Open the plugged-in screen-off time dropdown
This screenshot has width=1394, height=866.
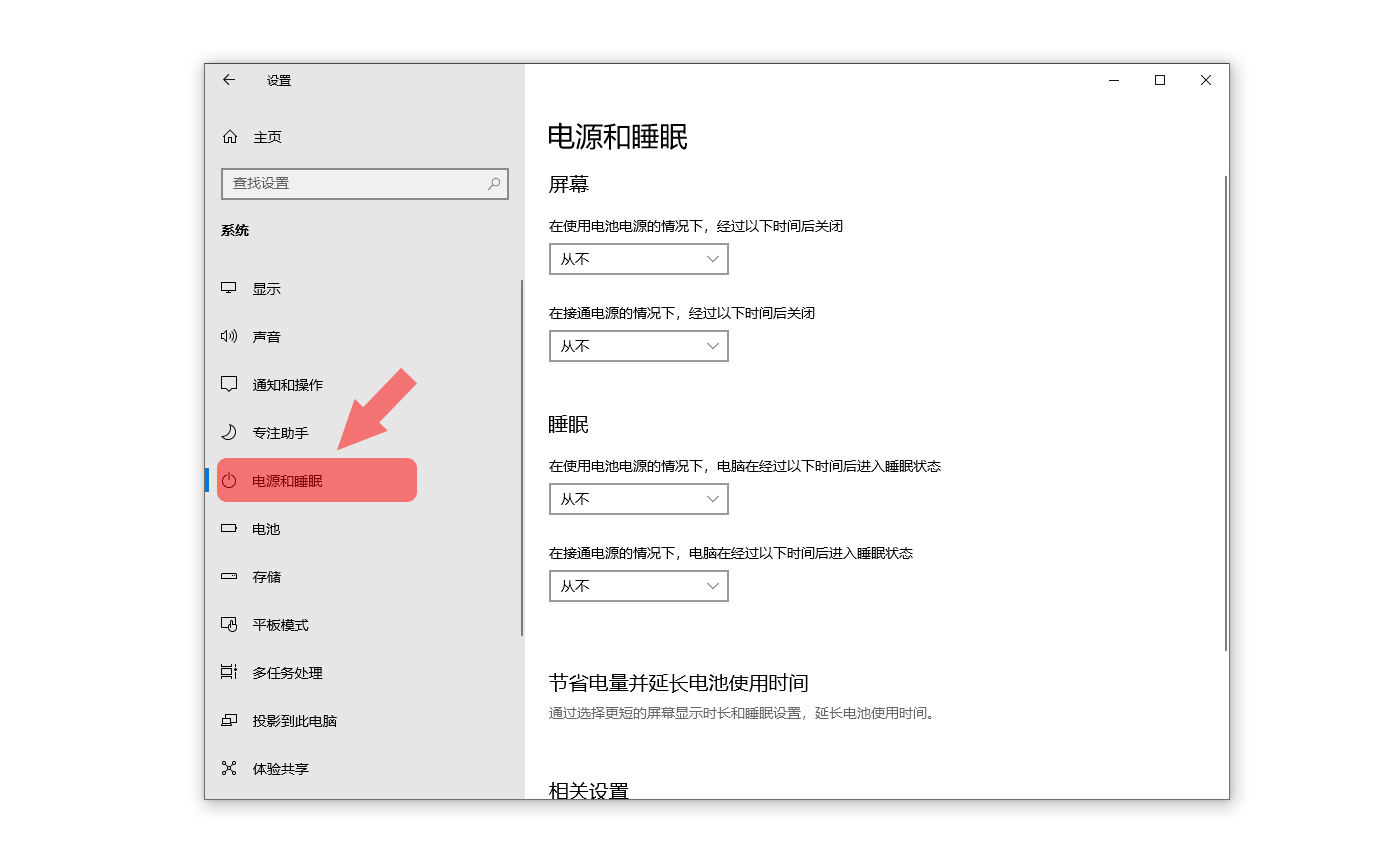click(638, 346)
